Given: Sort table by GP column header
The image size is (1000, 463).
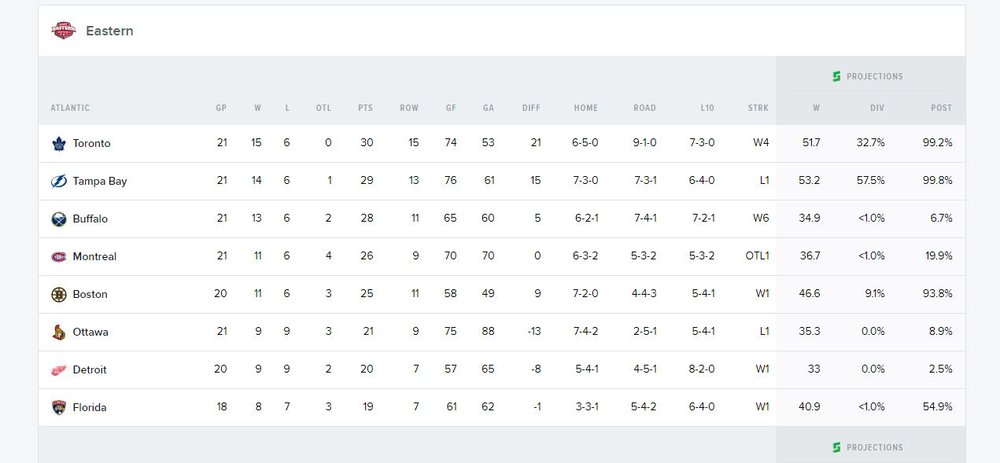Looking at the screenshot, I should point(221,108).
